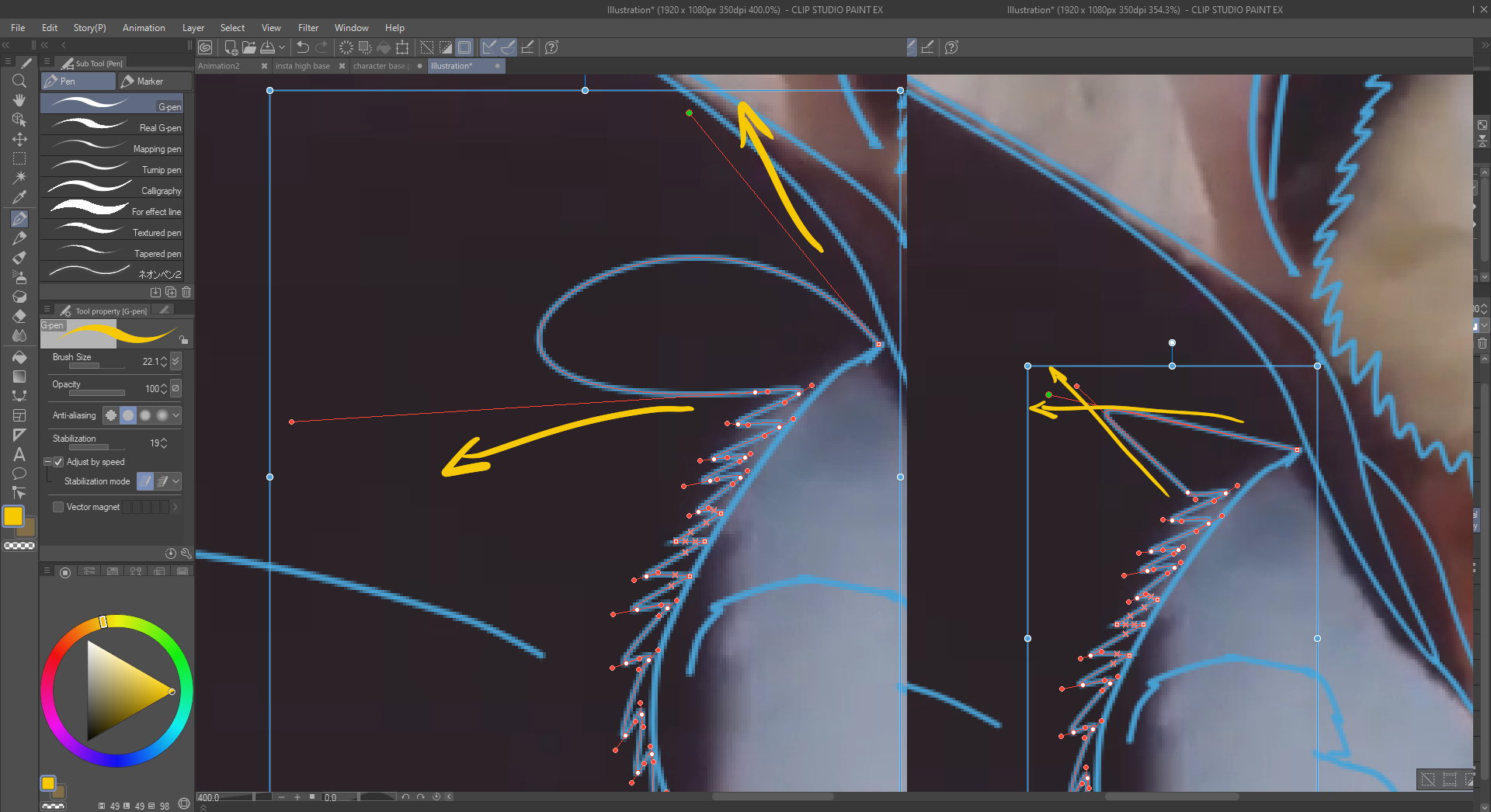Click the Scale/Rotate transform icon
This screenshot has height=812, width=1491.
pos(402,47)
